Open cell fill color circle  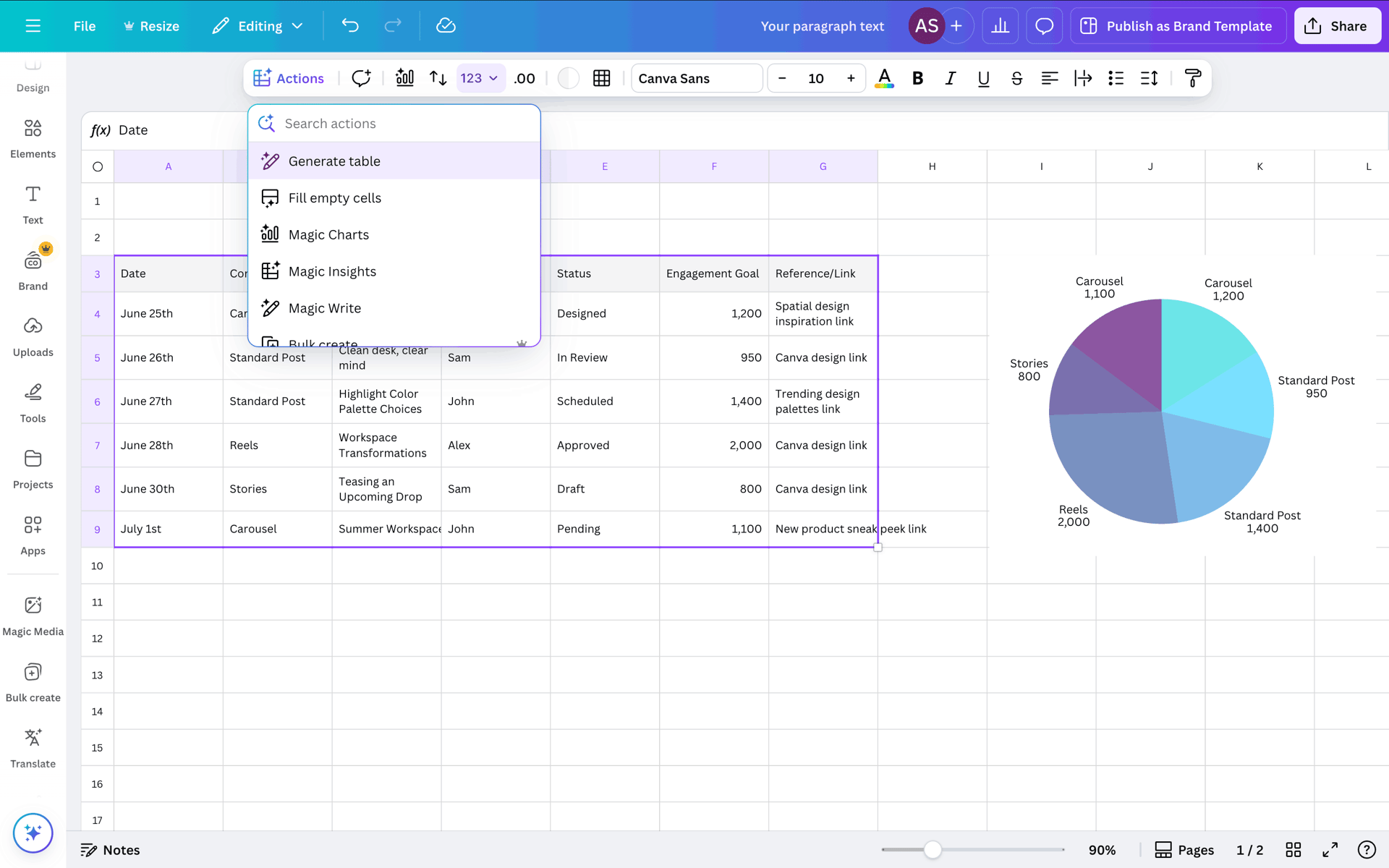569,78
